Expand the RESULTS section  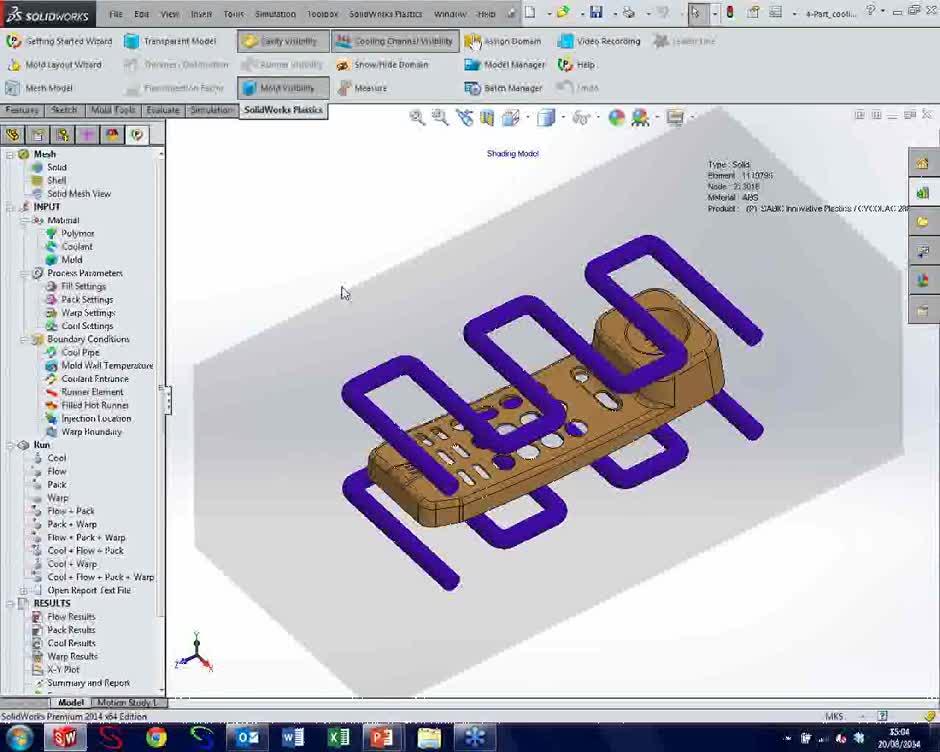coord(8,603)
